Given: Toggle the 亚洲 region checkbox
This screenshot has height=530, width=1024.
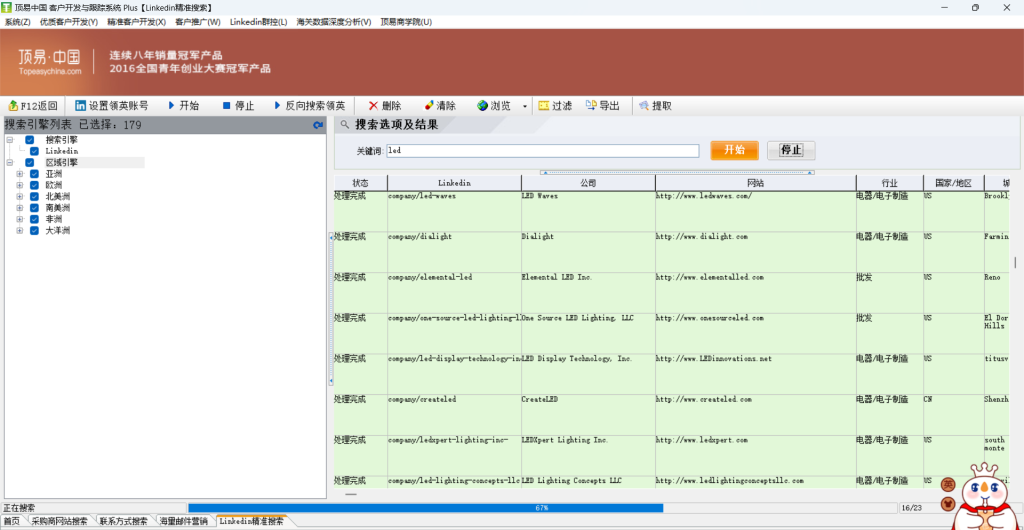Looking at the screenshot, I should (34, 174).
